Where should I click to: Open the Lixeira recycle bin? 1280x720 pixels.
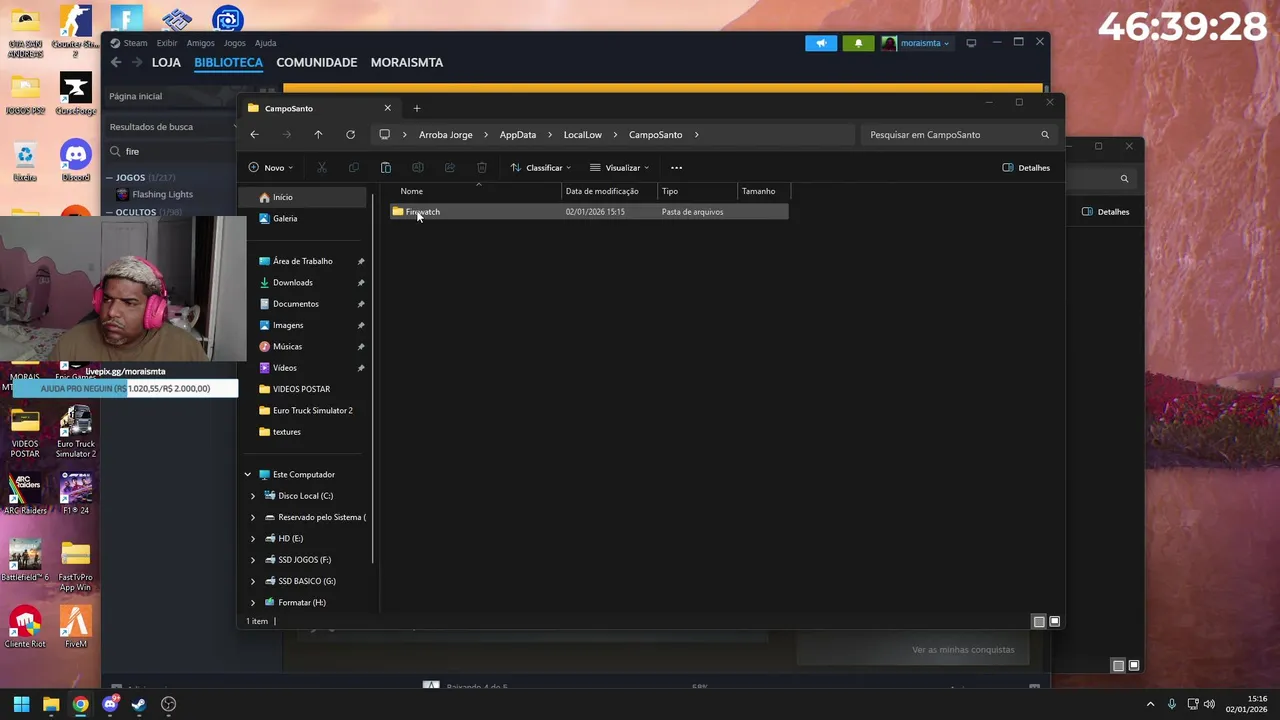[25, 160]
